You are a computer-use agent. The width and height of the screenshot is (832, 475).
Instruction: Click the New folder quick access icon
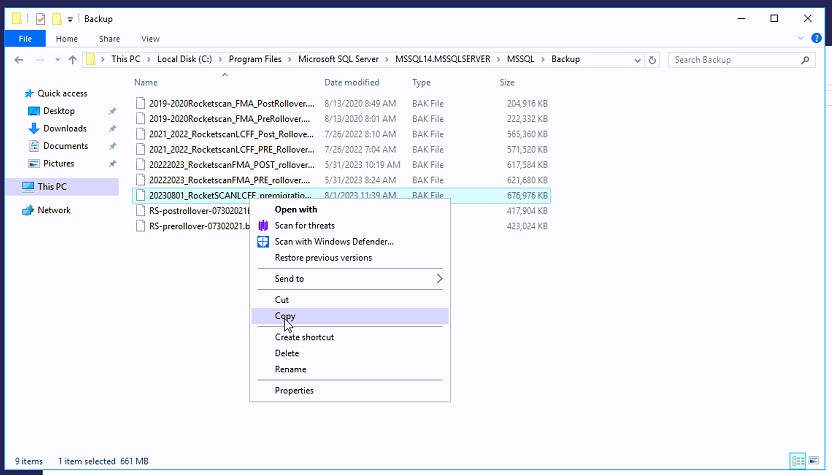[57, 19]
